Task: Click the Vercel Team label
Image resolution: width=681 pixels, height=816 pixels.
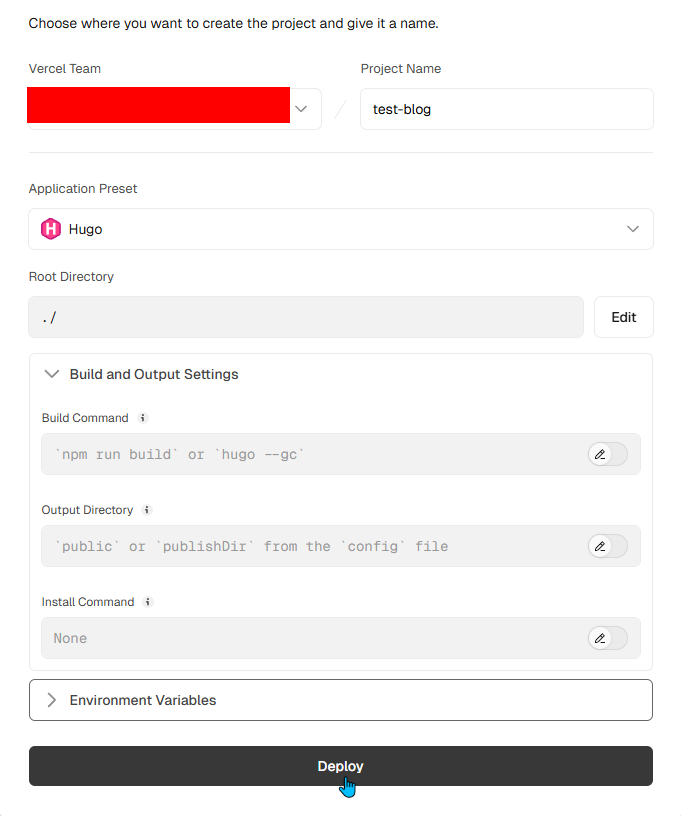Action: tap(65, 69)
